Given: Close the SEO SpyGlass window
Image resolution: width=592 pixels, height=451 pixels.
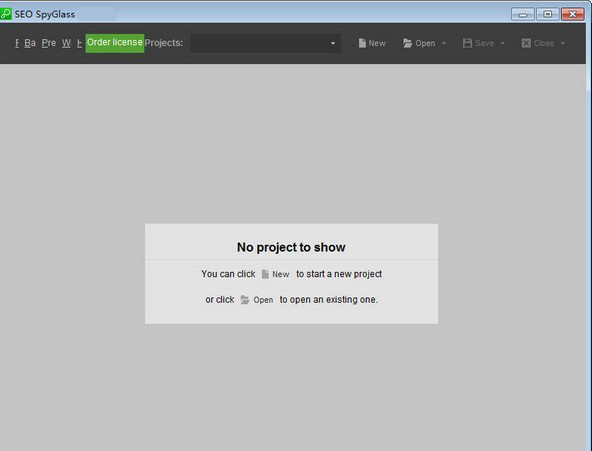Looking at the screenshot, I should 573,14.
